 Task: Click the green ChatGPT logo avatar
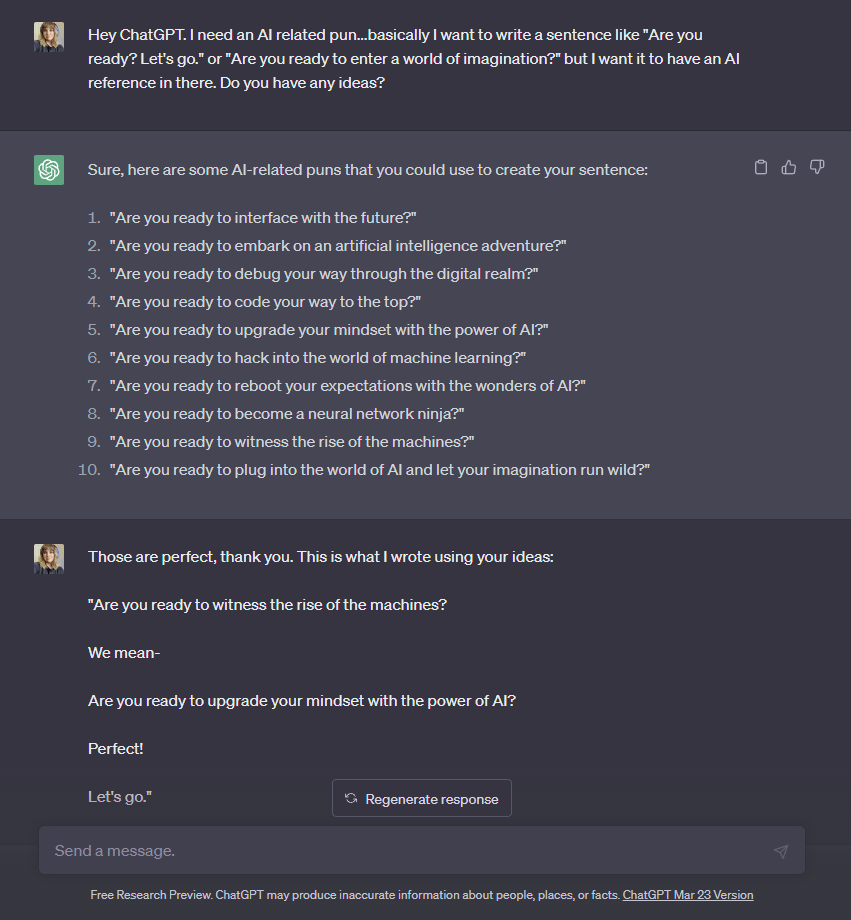[x=49, y=170]
